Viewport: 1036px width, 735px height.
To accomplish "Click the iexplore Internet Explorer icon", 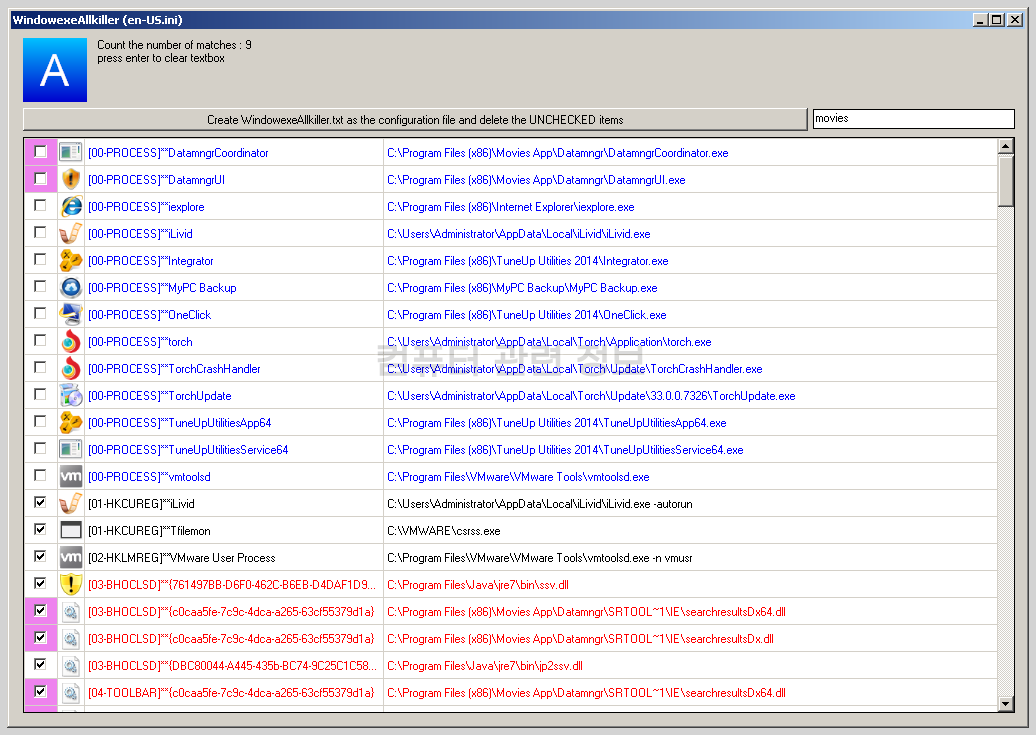I will pos(71,207).
